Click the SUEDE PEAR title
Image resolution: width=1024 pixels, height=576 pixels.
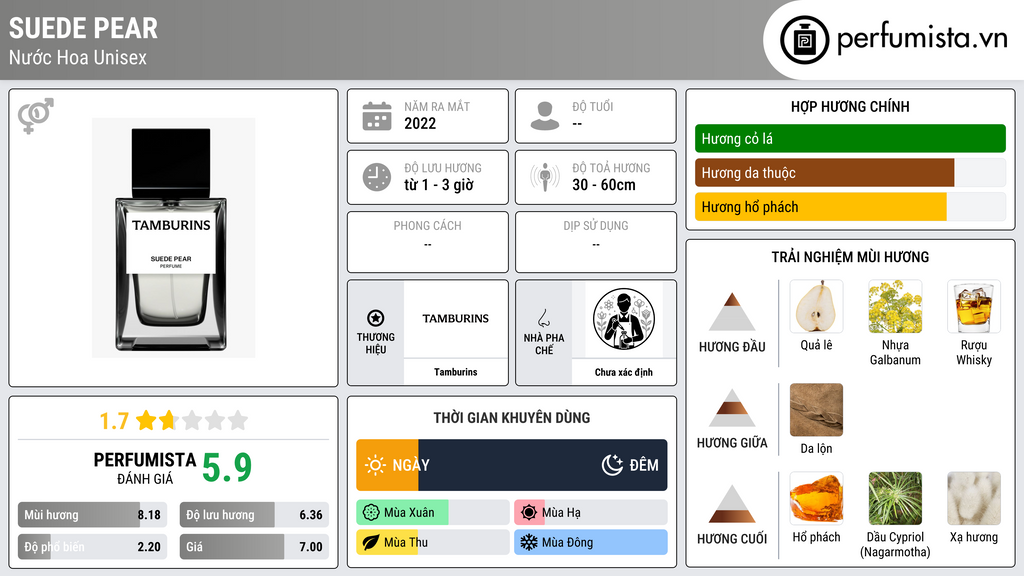pos(84,28)
